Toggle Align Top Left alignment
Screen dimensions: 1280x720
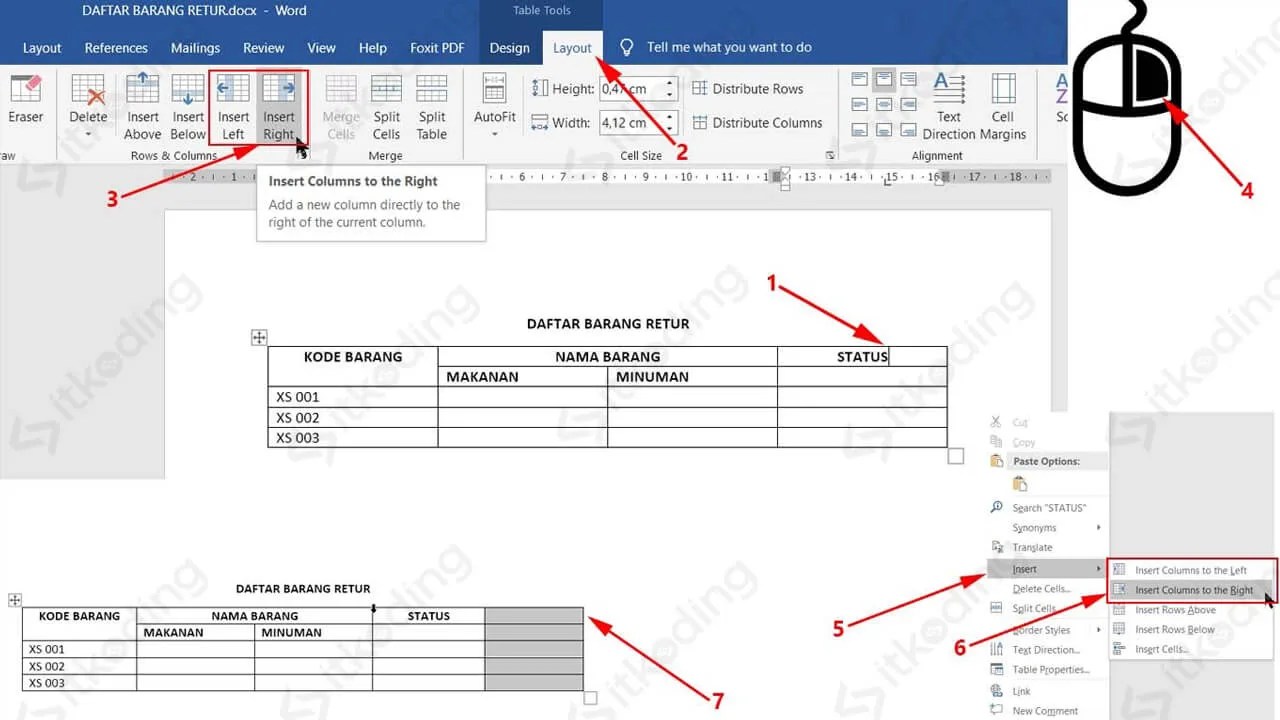[860, 79]
